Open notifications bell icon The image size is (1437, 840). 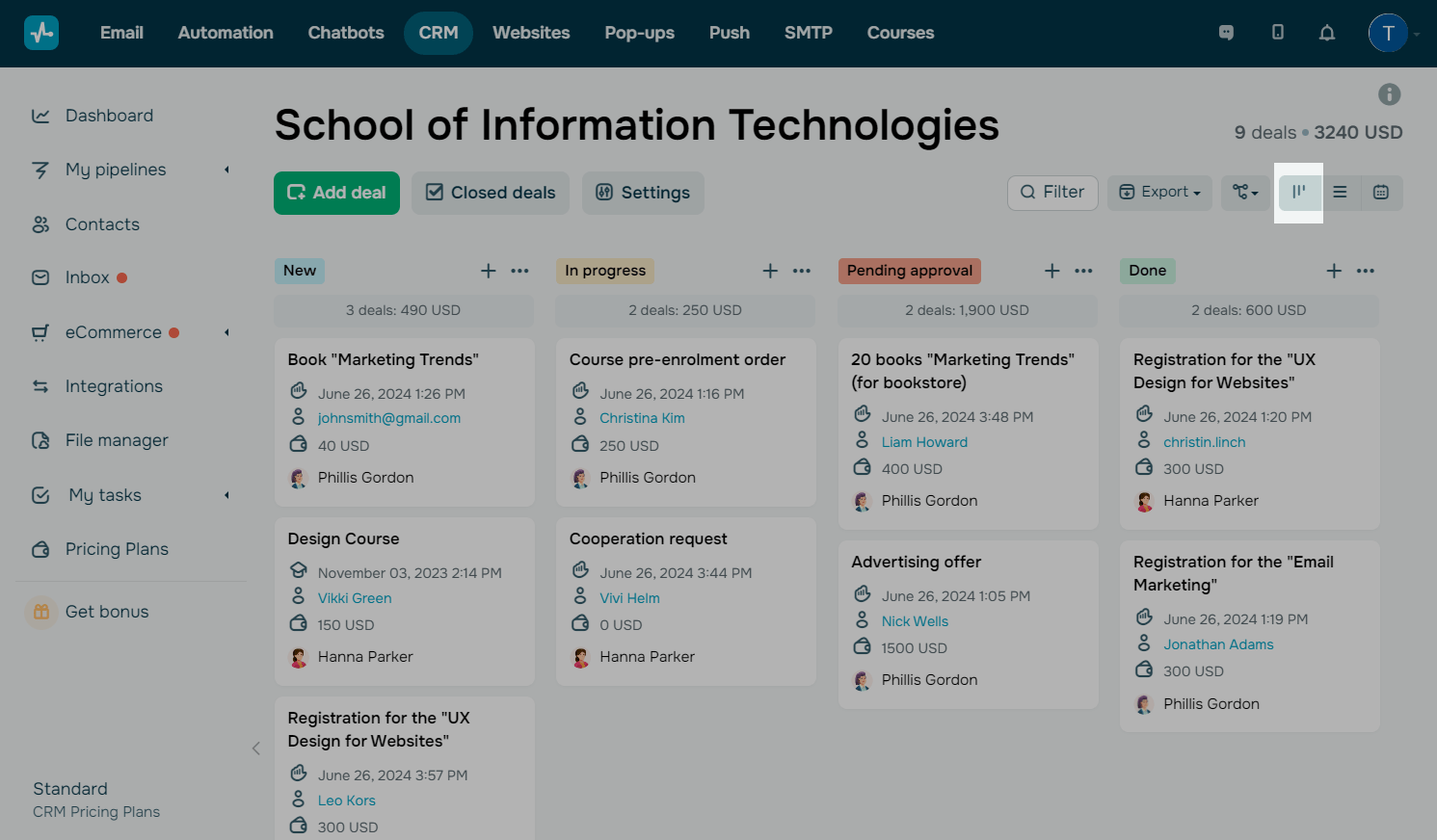pos(1327,33)
